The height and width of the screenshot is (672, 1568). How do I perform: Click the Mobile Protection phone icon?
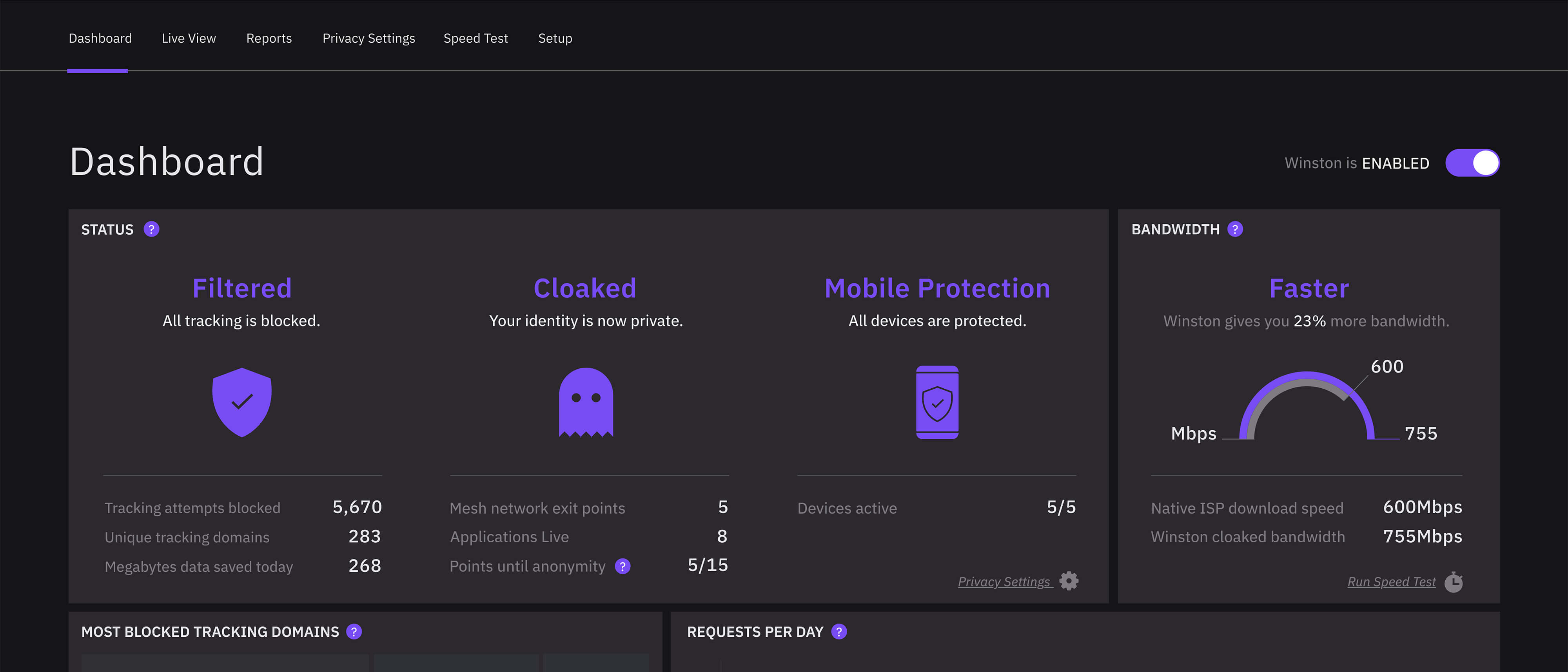coord(937,402)
